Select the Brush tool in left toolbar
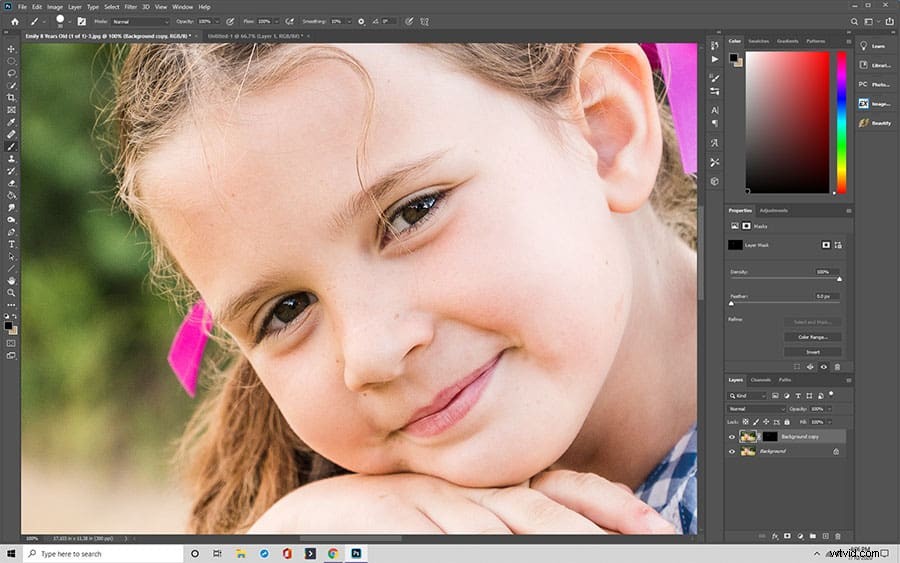900x563 pixels. (11, 146)
